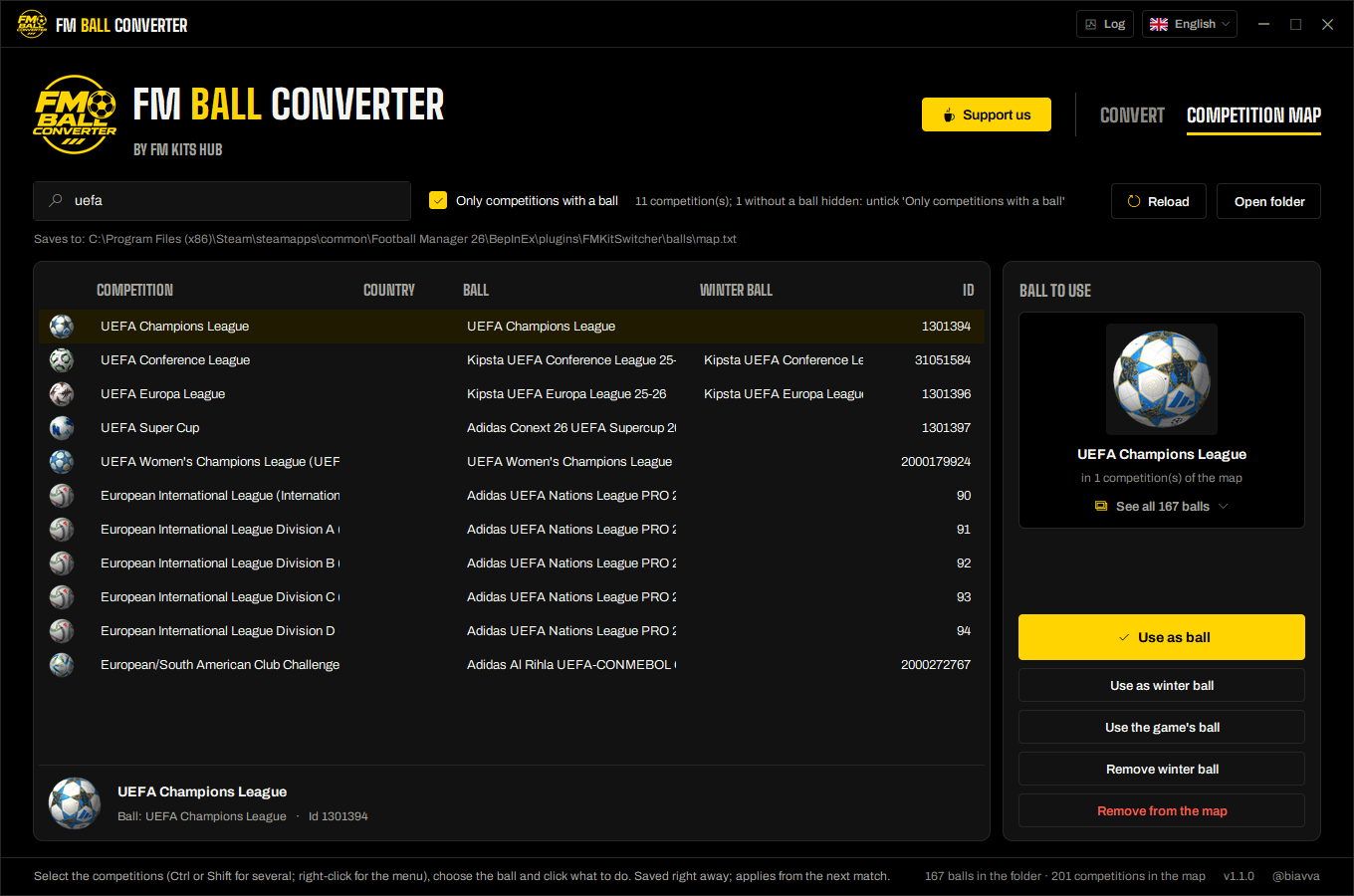Select the Competition Map tab

point(1253,115)
